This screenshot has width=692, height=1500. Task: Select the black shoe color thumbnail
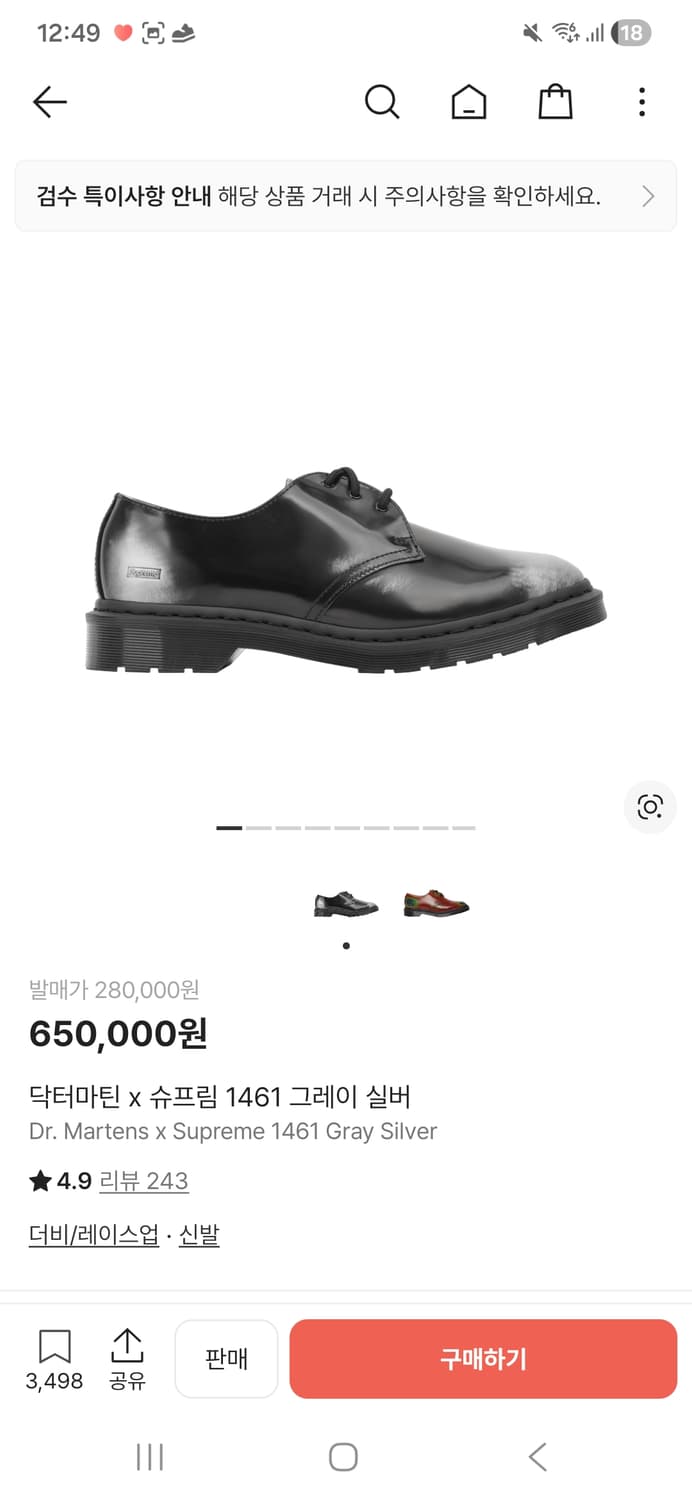point(346,904)
